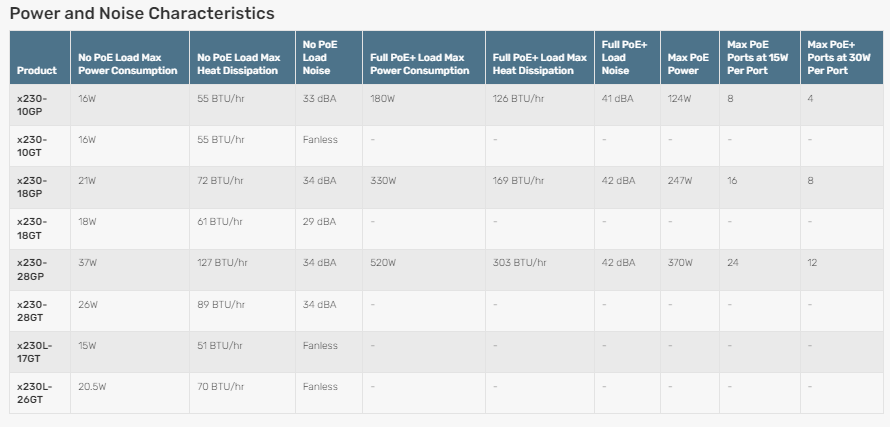Click the Product column header
This screenshot has width=890, height=427.
point(37,70)
